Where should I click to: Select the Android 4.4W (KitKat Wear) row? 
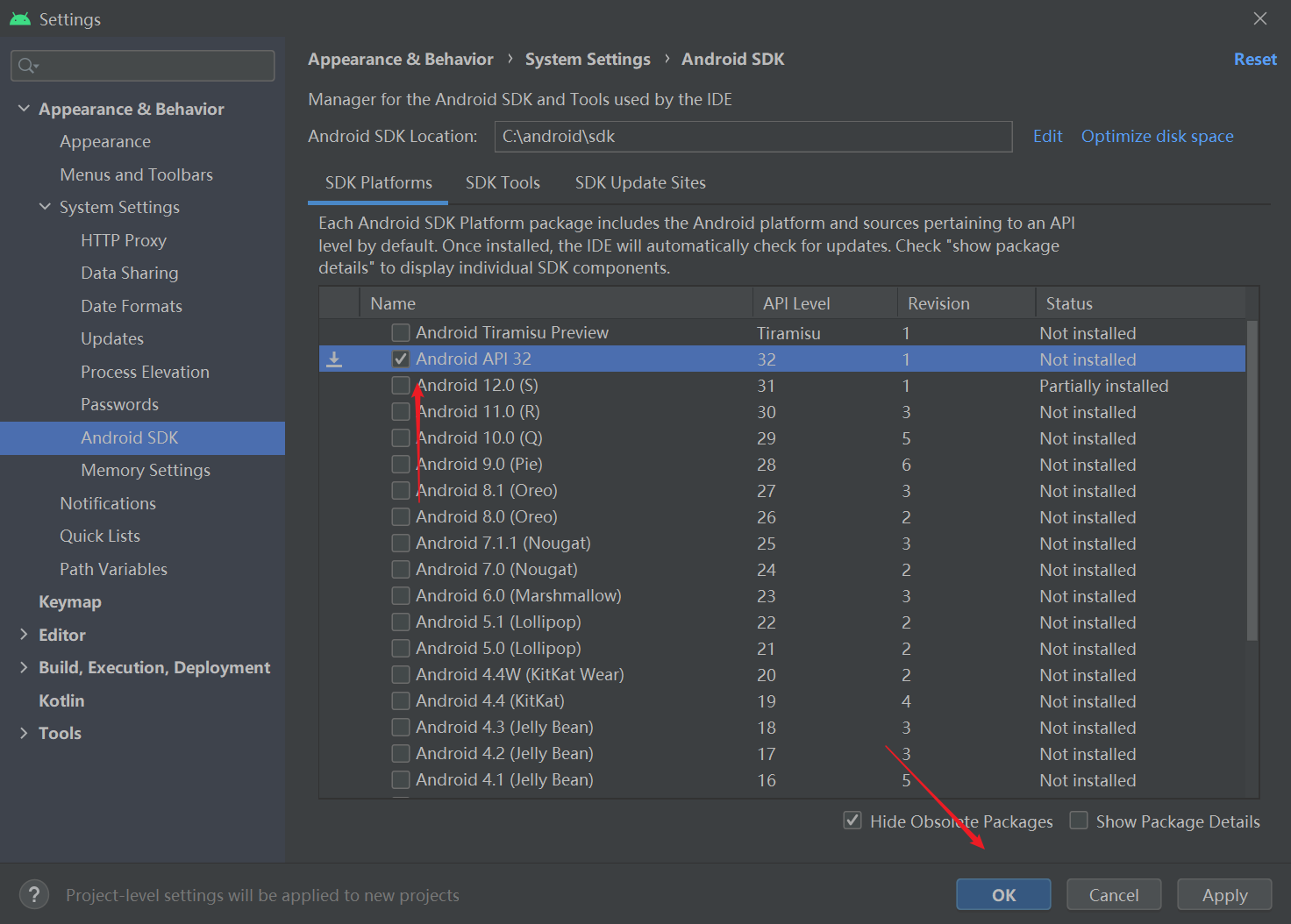[782, 674]
